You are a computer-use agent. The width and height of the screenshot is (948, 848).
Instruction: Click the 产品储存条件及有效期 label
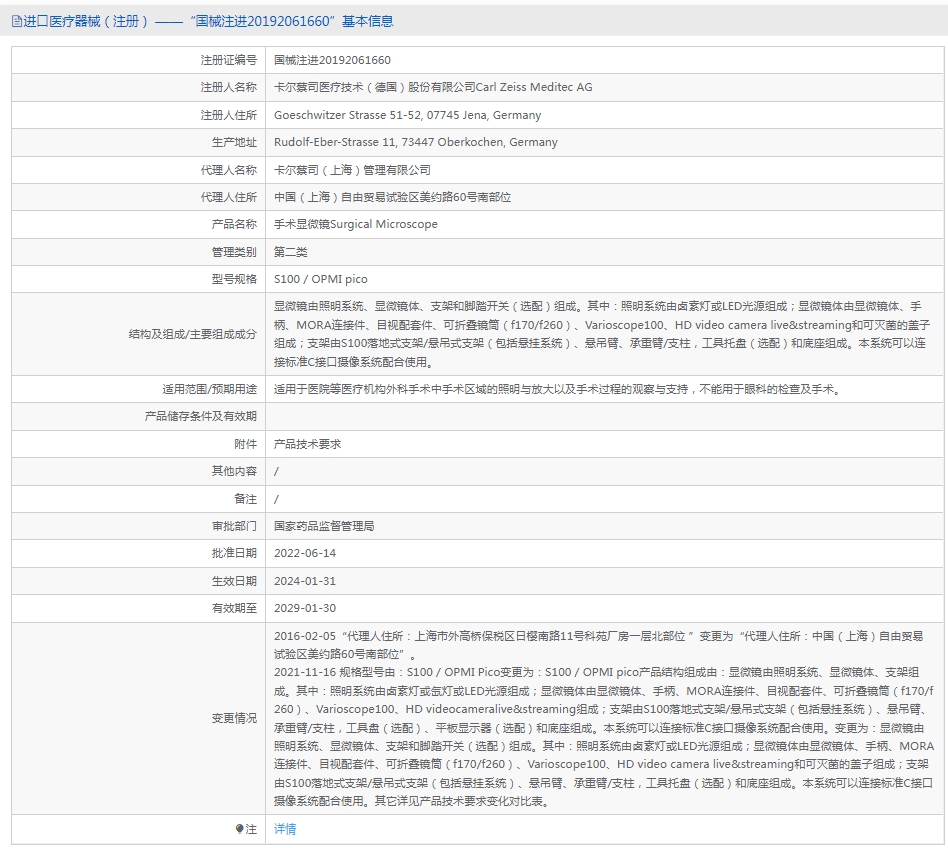coord(201,416)
